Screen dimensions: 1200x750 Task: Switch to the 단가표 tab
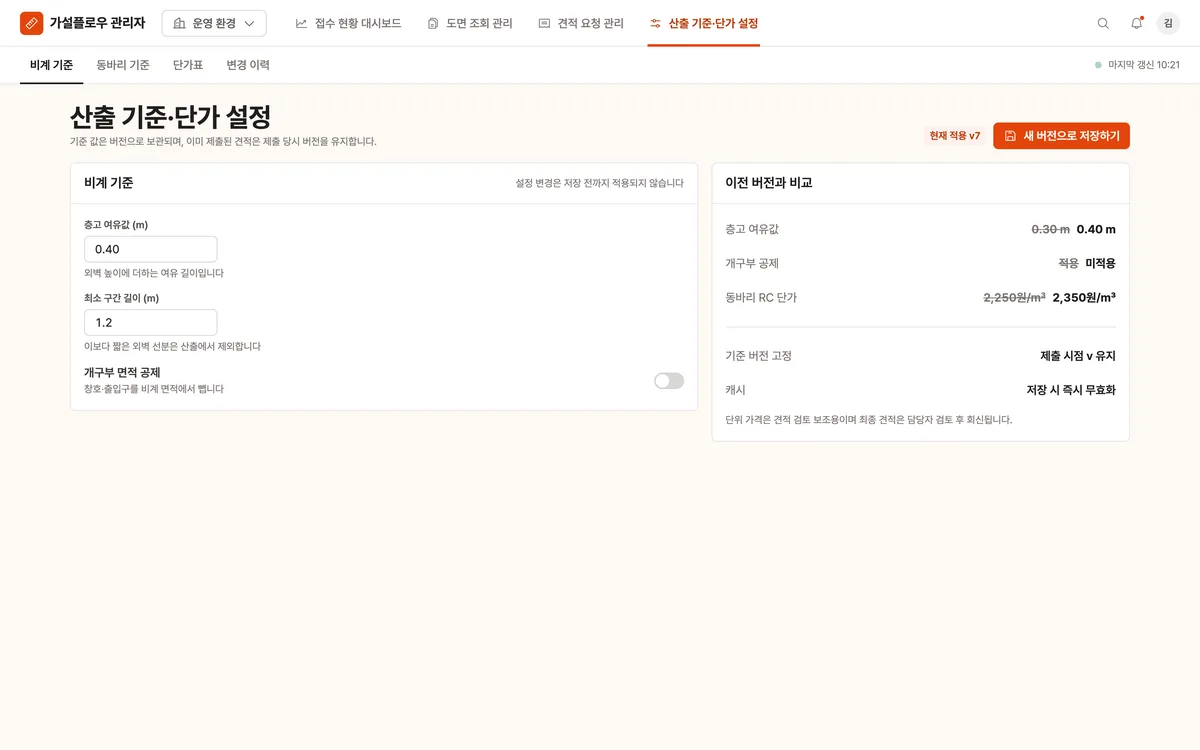(x=188, y=65)
